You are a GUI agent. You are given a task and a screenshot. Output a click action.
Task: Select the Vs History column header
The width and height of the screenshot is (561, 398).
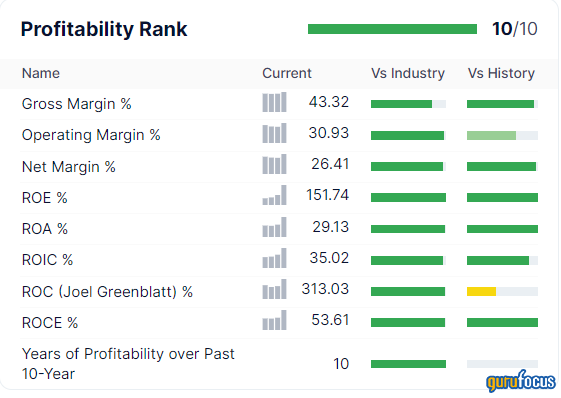click(501, 73)
